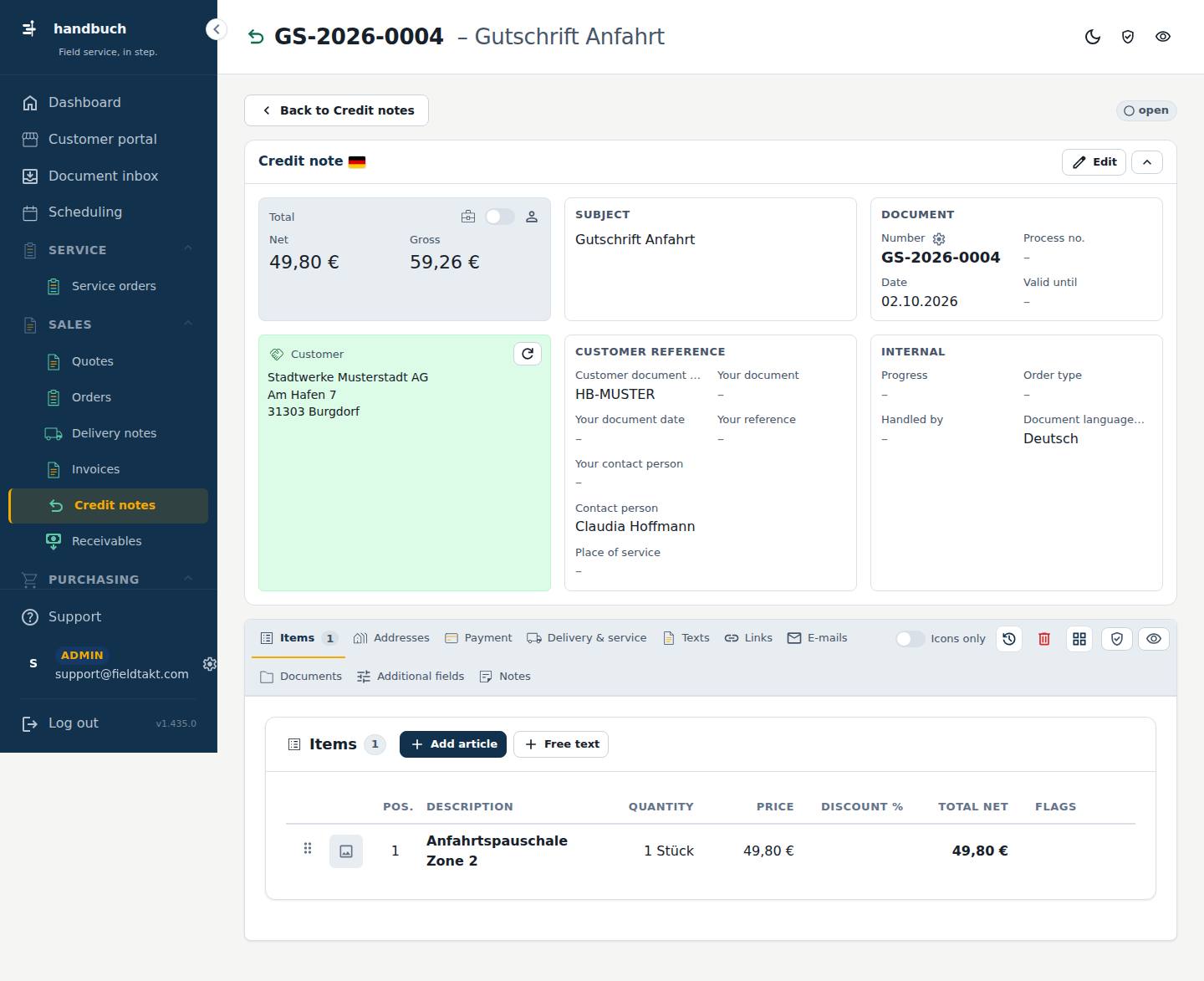Open the document history clock icon

click(x=1009, y=639)
